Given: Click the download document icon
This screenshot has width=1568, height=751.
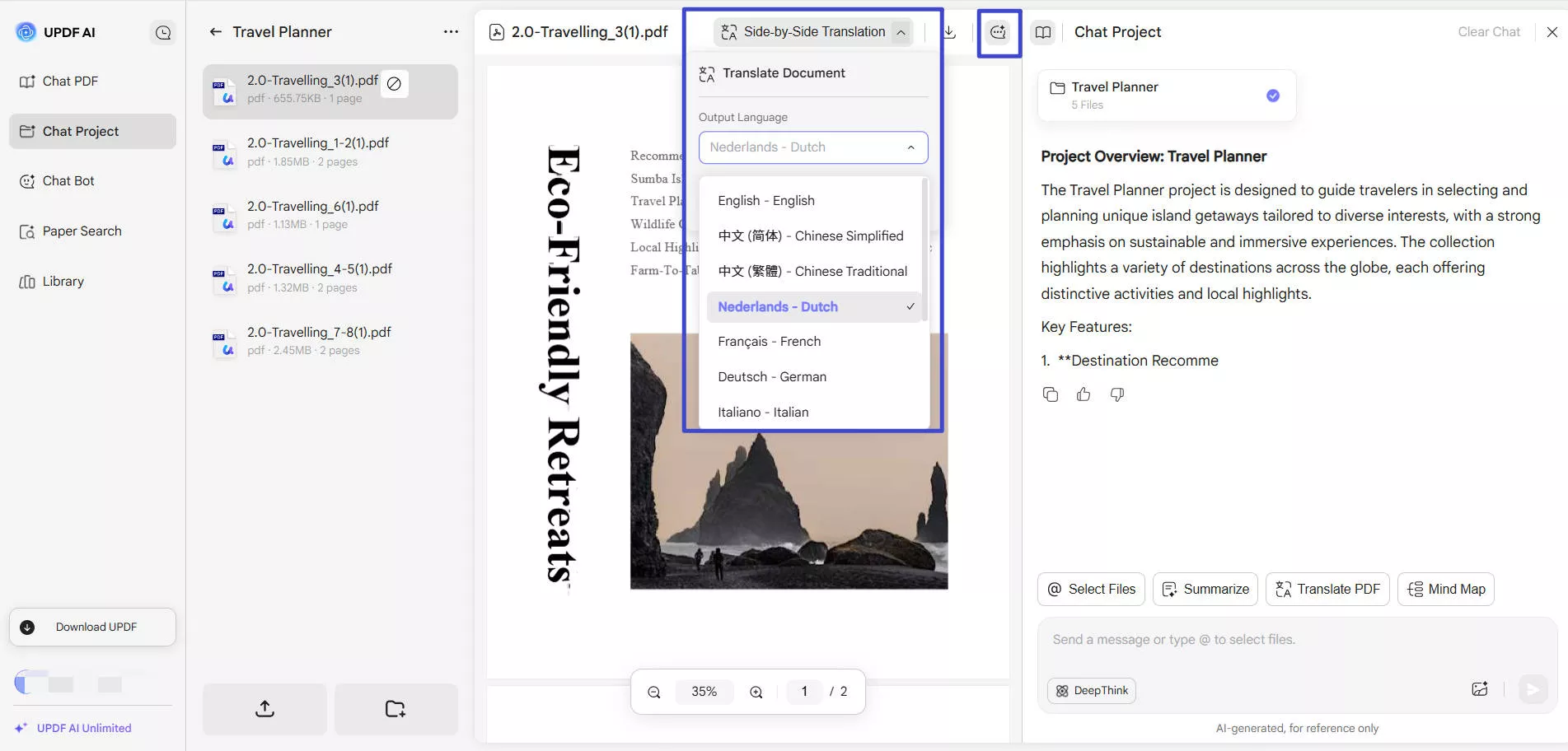Looking at the screenshot, I should point(949,32).
